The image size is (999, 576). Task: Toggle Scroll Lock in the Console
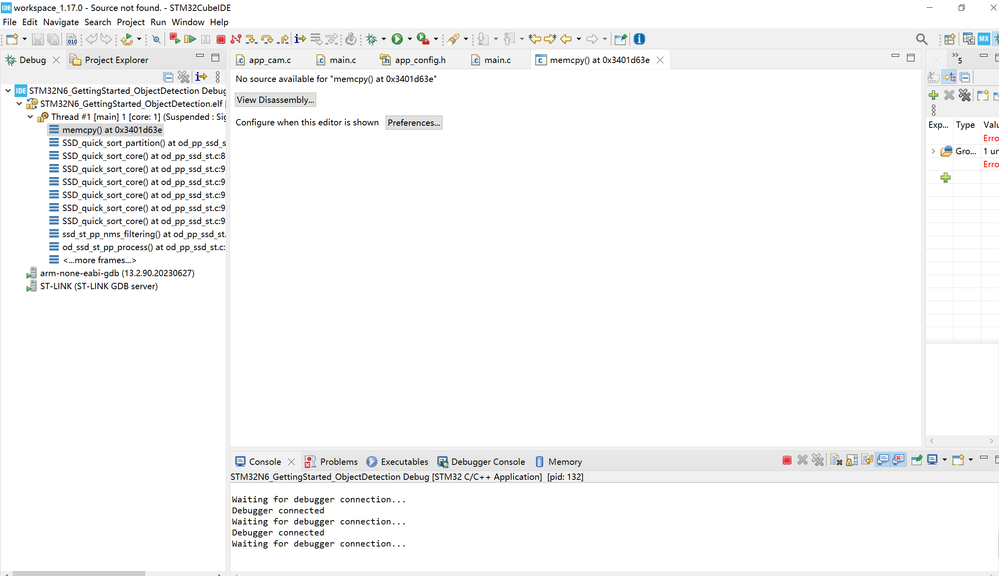click(x=852, y=460)
